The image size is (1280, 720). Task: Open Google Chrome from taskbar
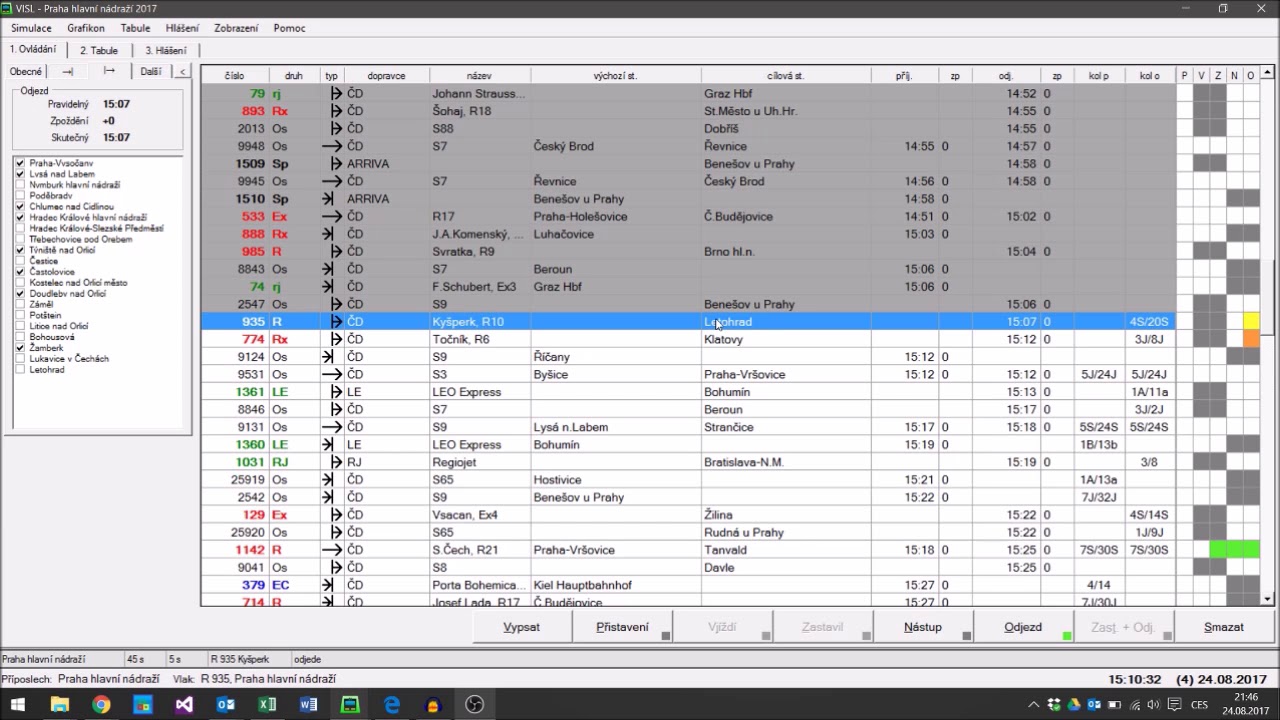[x=101, y=705]
